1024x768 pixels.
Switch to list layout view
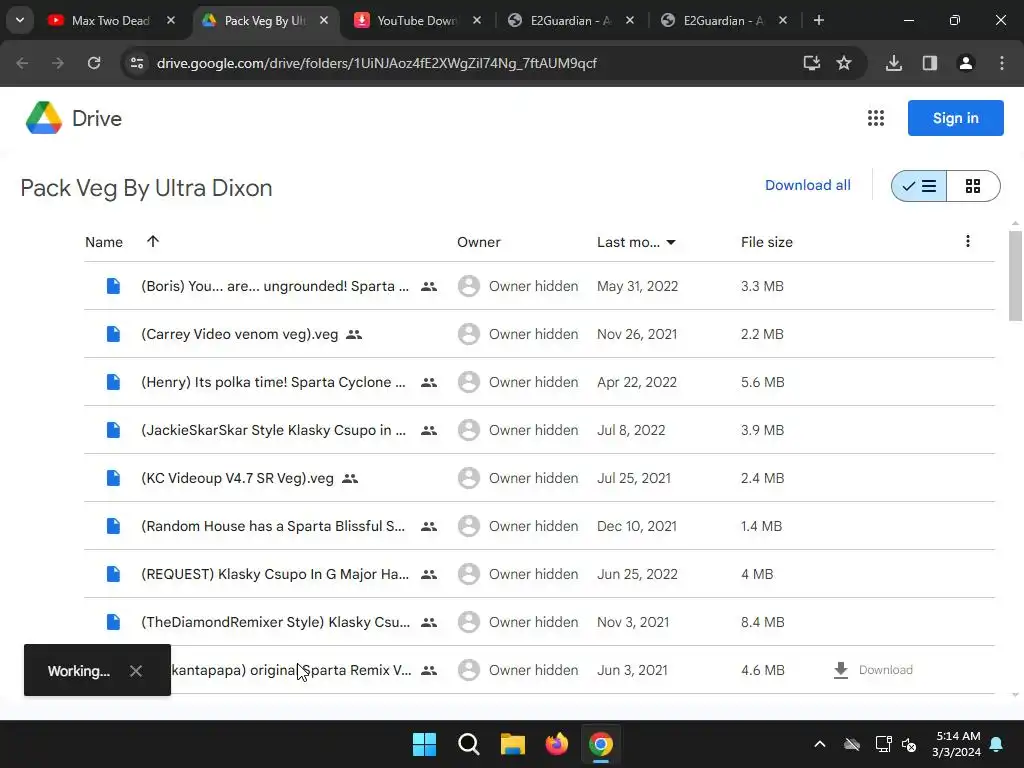[919, 186]
